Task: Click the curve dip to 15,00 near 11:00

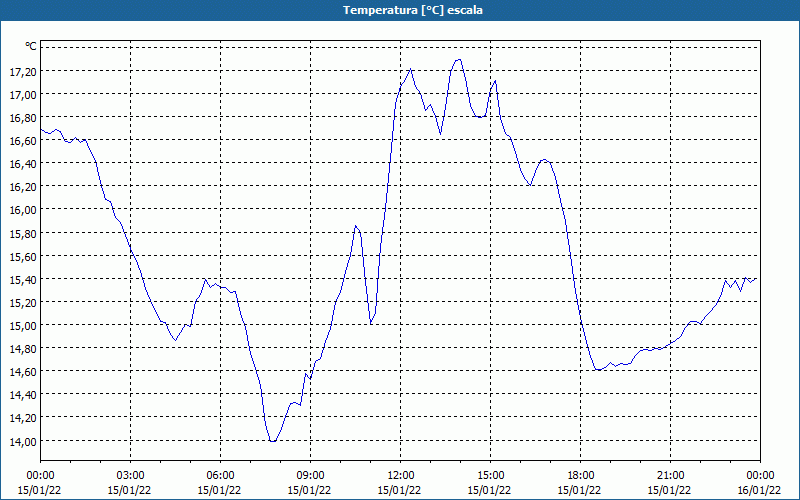Action: 371,323
